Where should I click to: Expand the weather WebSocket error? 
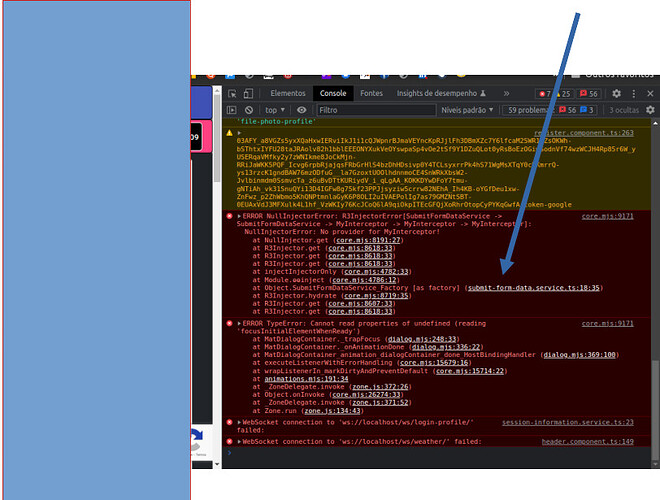tap(239, 441)
